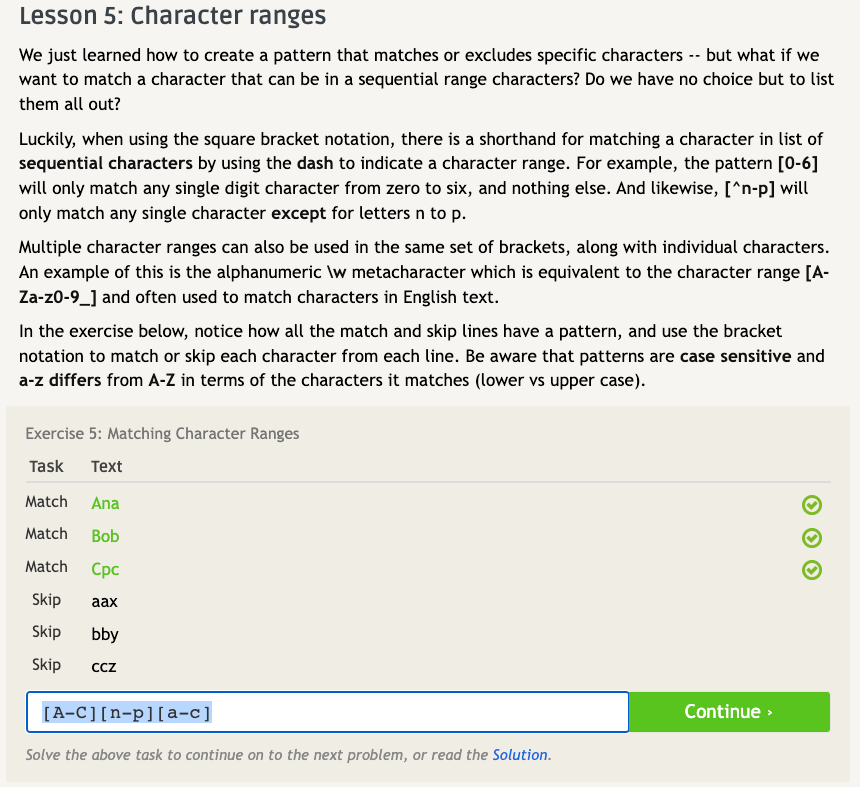Click the skip text aax
Viewport: 860px width, 787px height.
click(104, 602)
